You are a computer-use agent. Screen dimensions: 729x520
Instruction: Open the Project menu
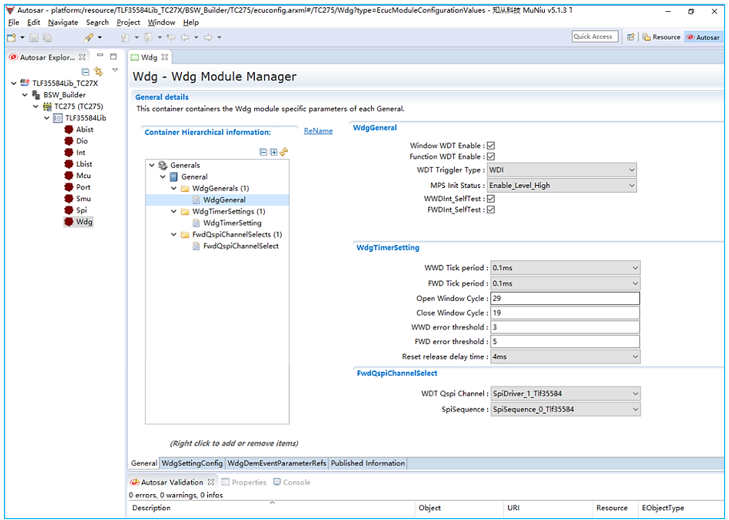[x=128, y=22]
